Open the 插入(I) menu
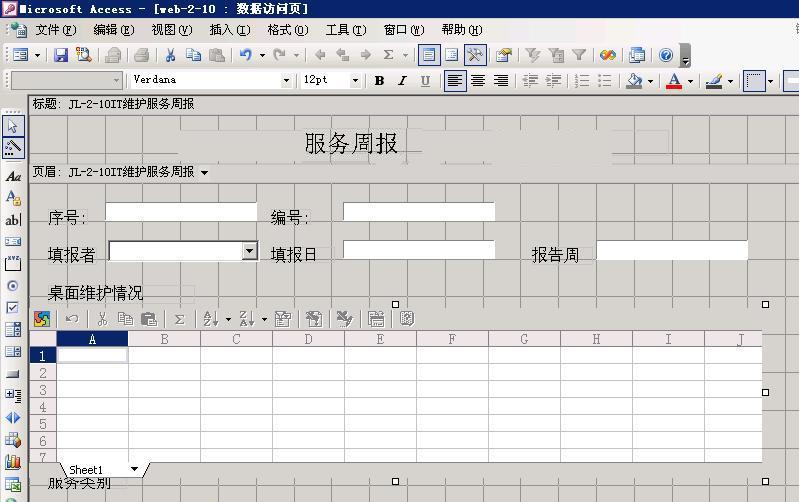Screen dimensions: 799x502 click(230, 30)
